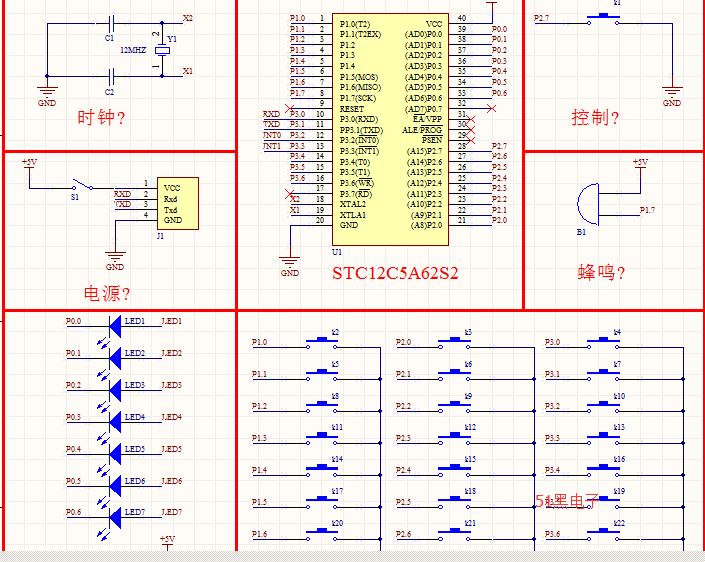The image size is (705, 562).
Task: Click No ERC cross on pin 17
Action: [290, 194]
